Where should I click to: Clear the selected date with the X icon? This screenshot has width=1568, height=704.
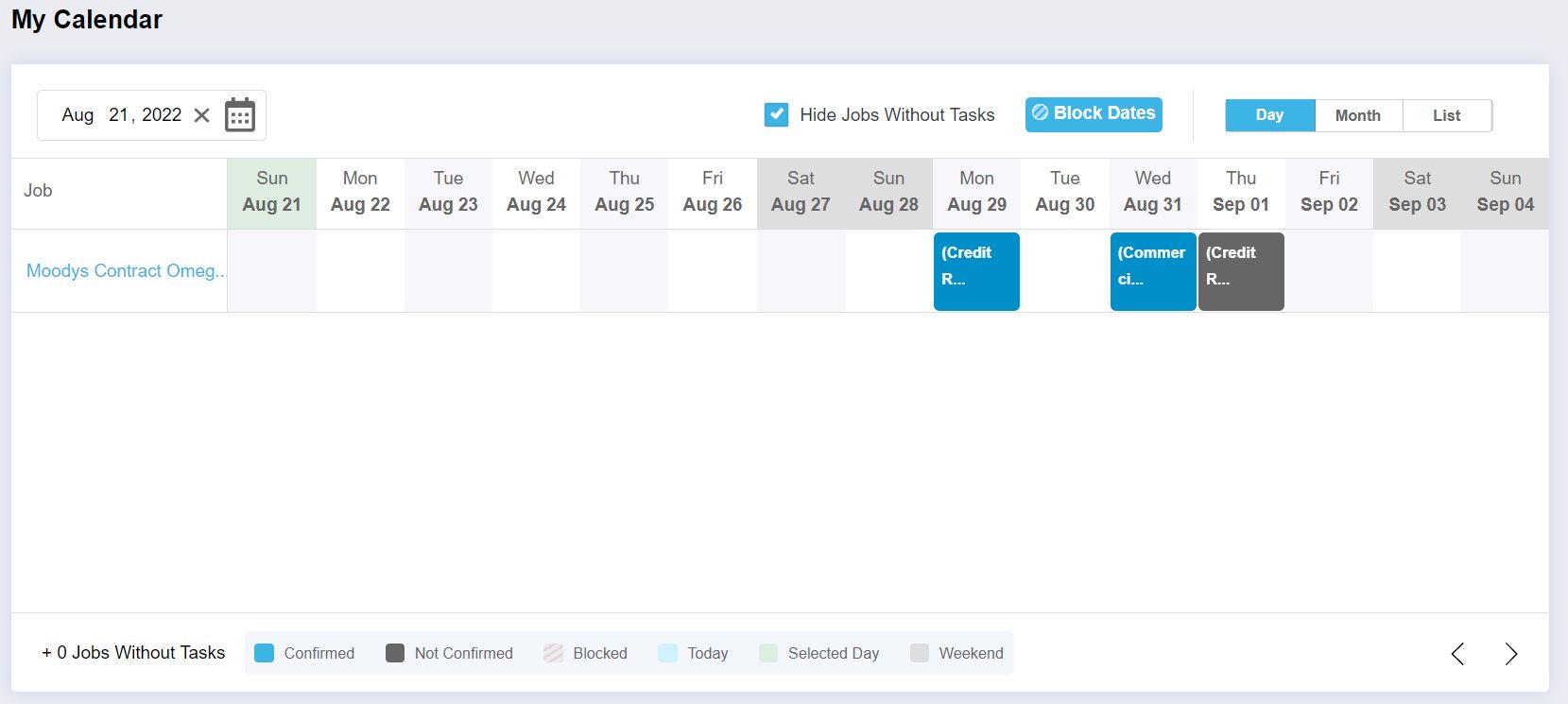pyautogui.click(x=201, y=115)
